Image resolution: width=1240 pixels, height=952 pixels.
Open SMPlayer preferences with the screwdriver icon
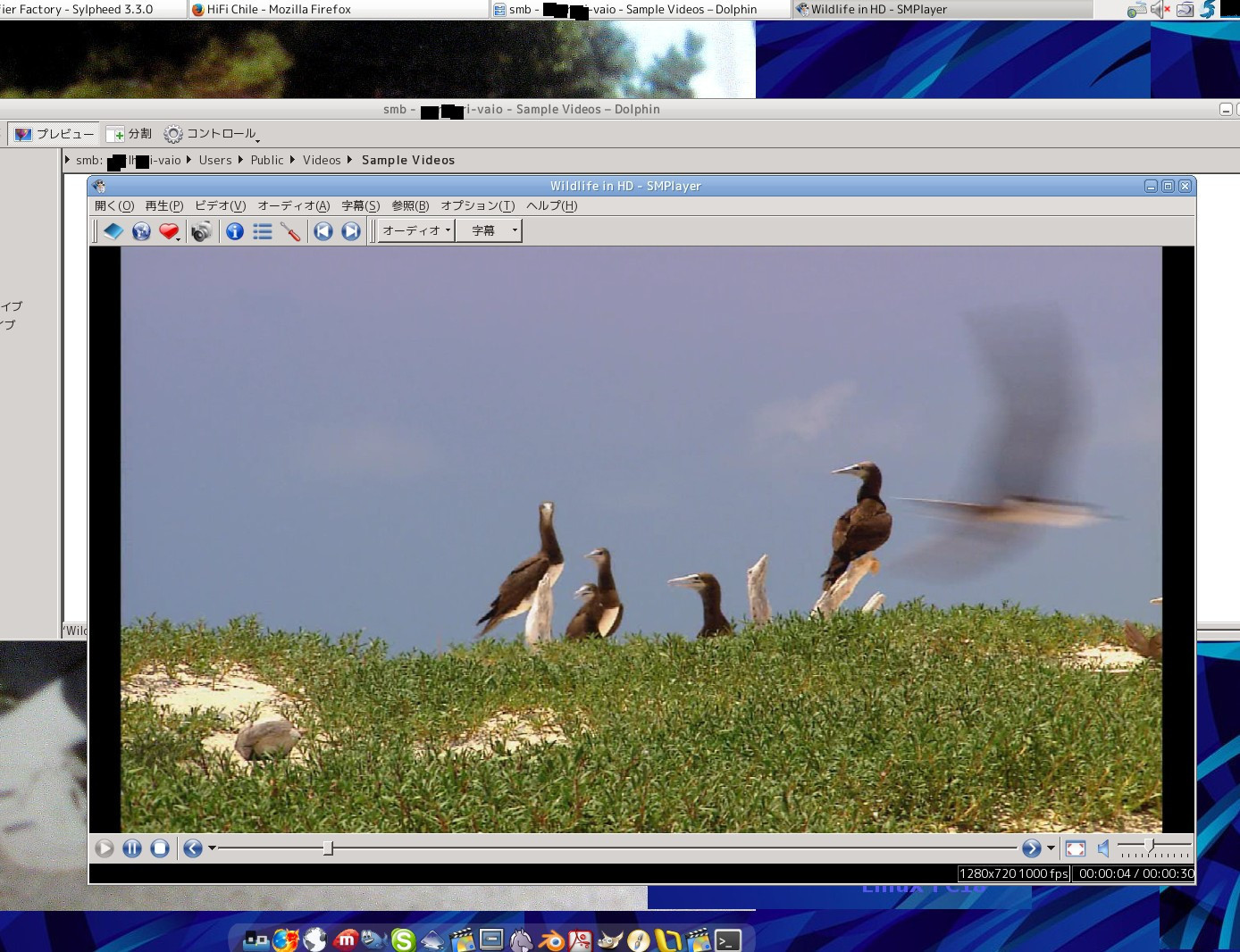click(289, 230)
